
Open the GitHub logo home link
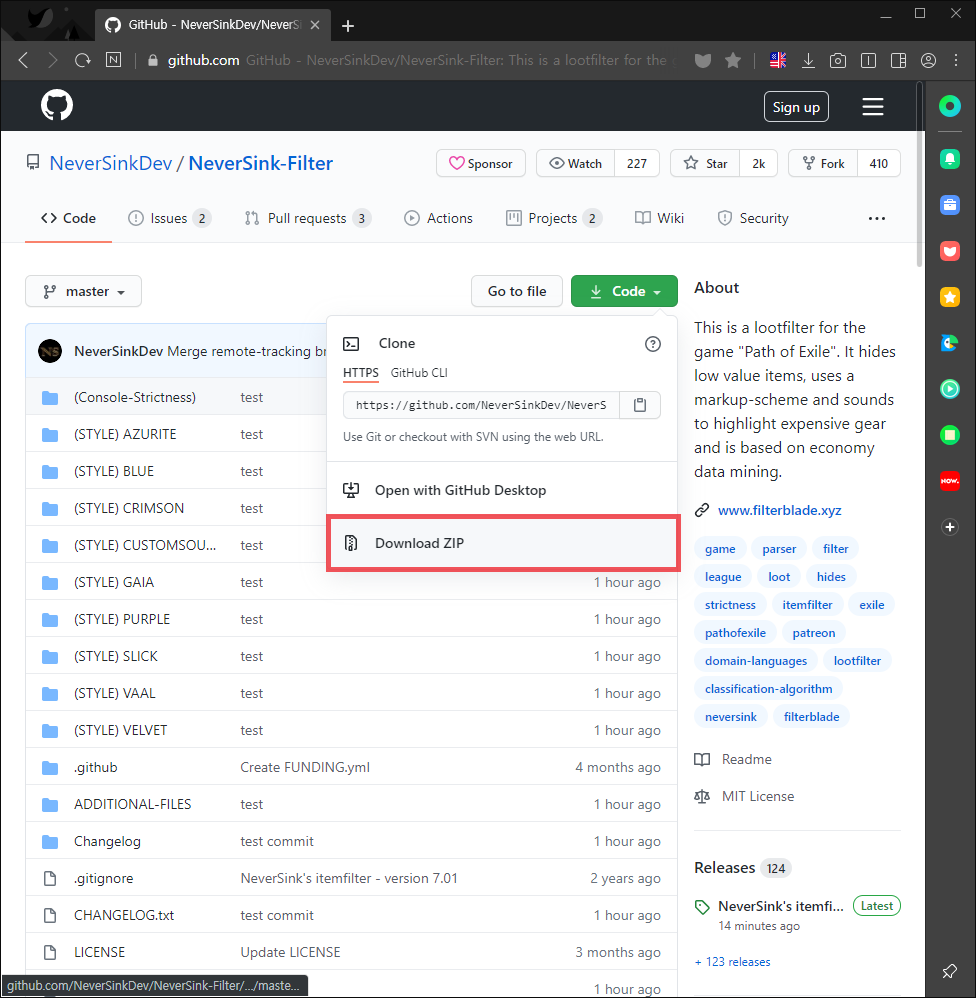[57, 105]
